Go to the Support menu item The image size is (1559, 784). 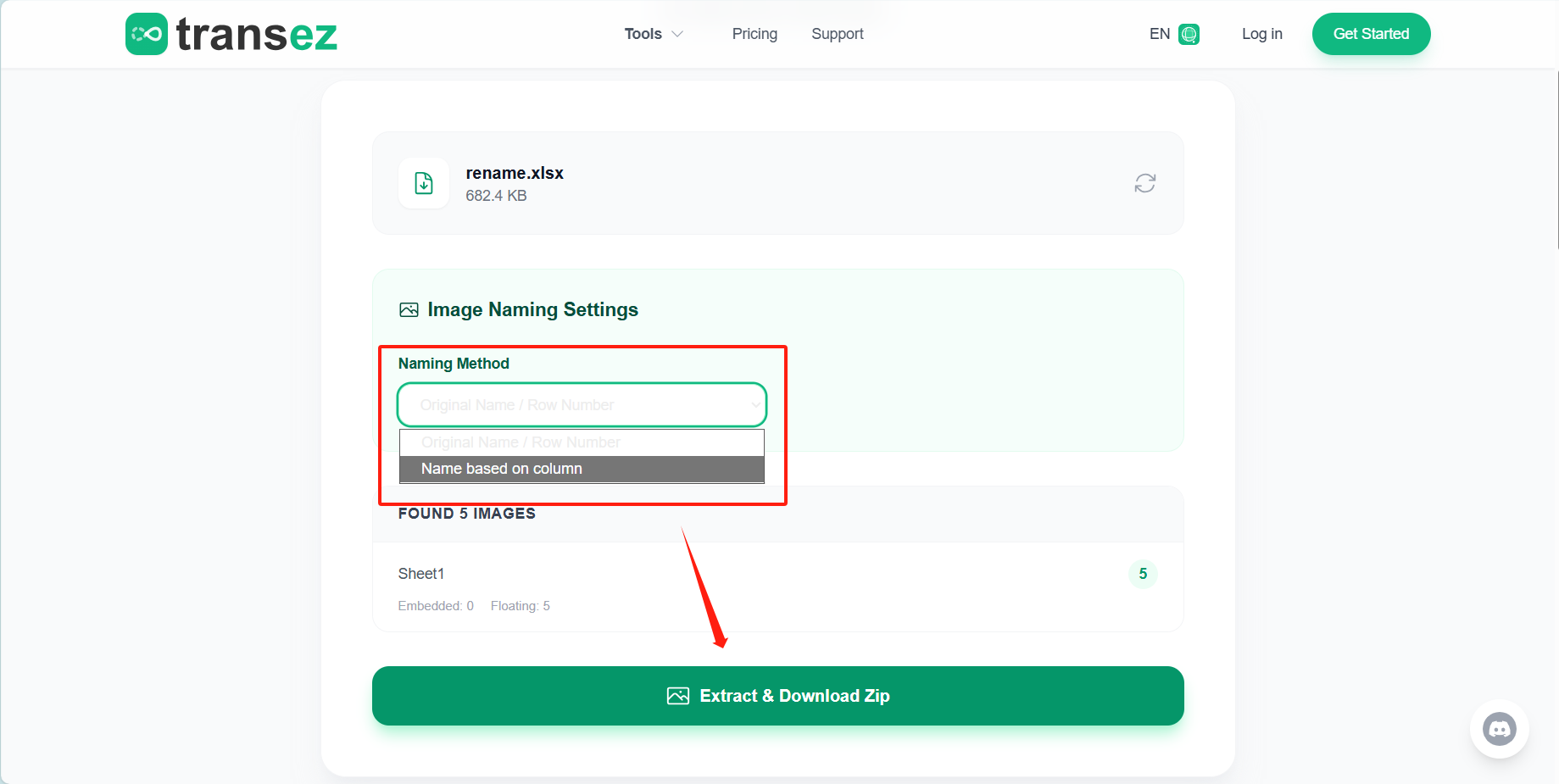pos(837,34)
